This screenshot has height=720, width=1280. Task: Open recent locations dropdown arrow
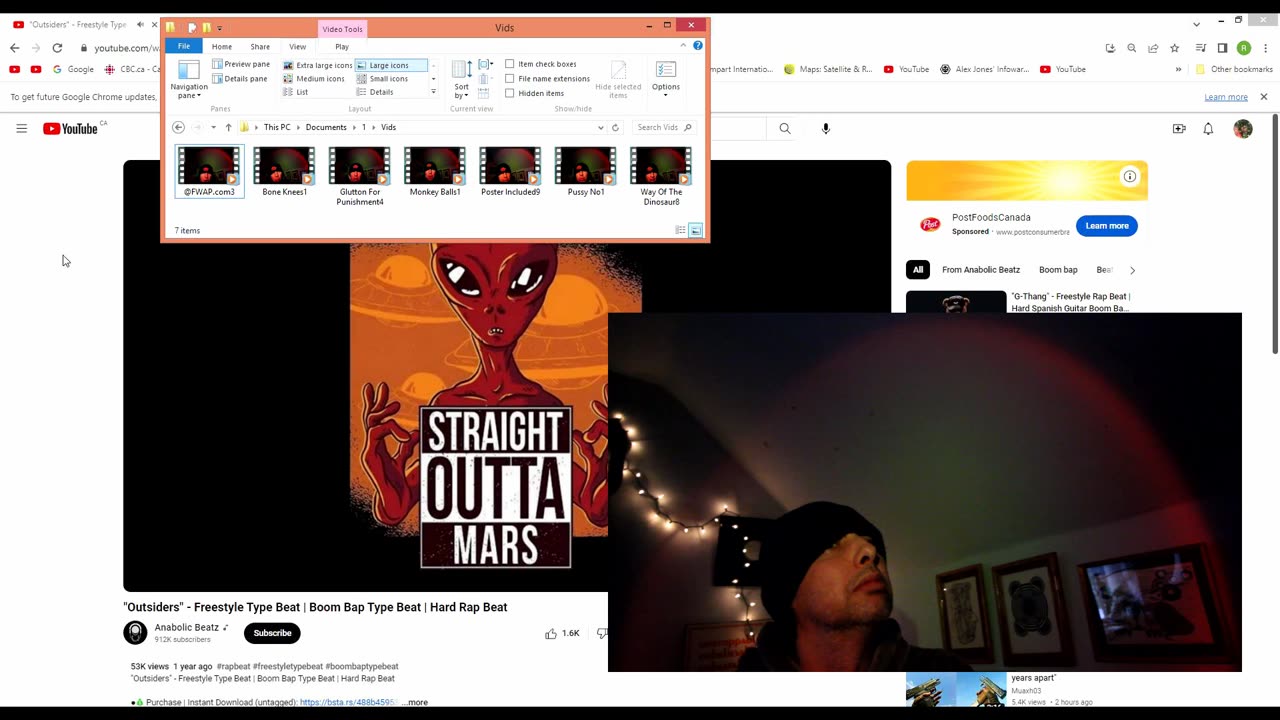[x=213, y=127]
